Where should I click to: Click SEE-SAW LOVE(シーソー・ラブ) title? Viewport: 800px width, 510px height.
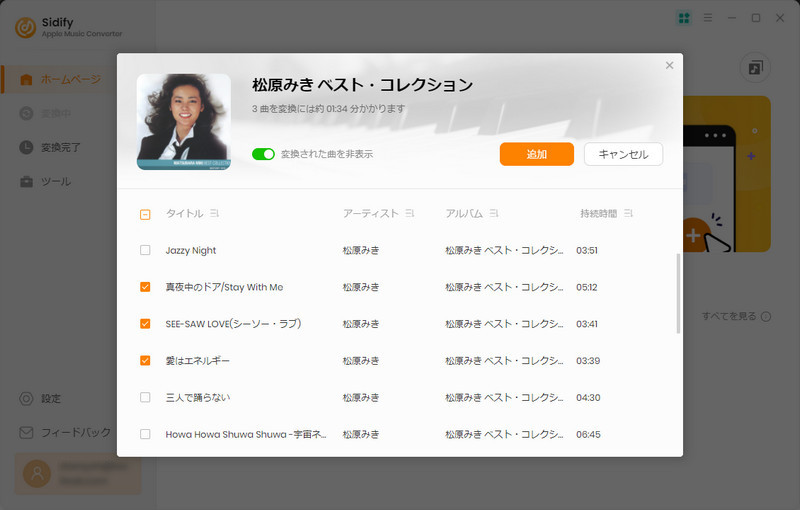point(233,324)
